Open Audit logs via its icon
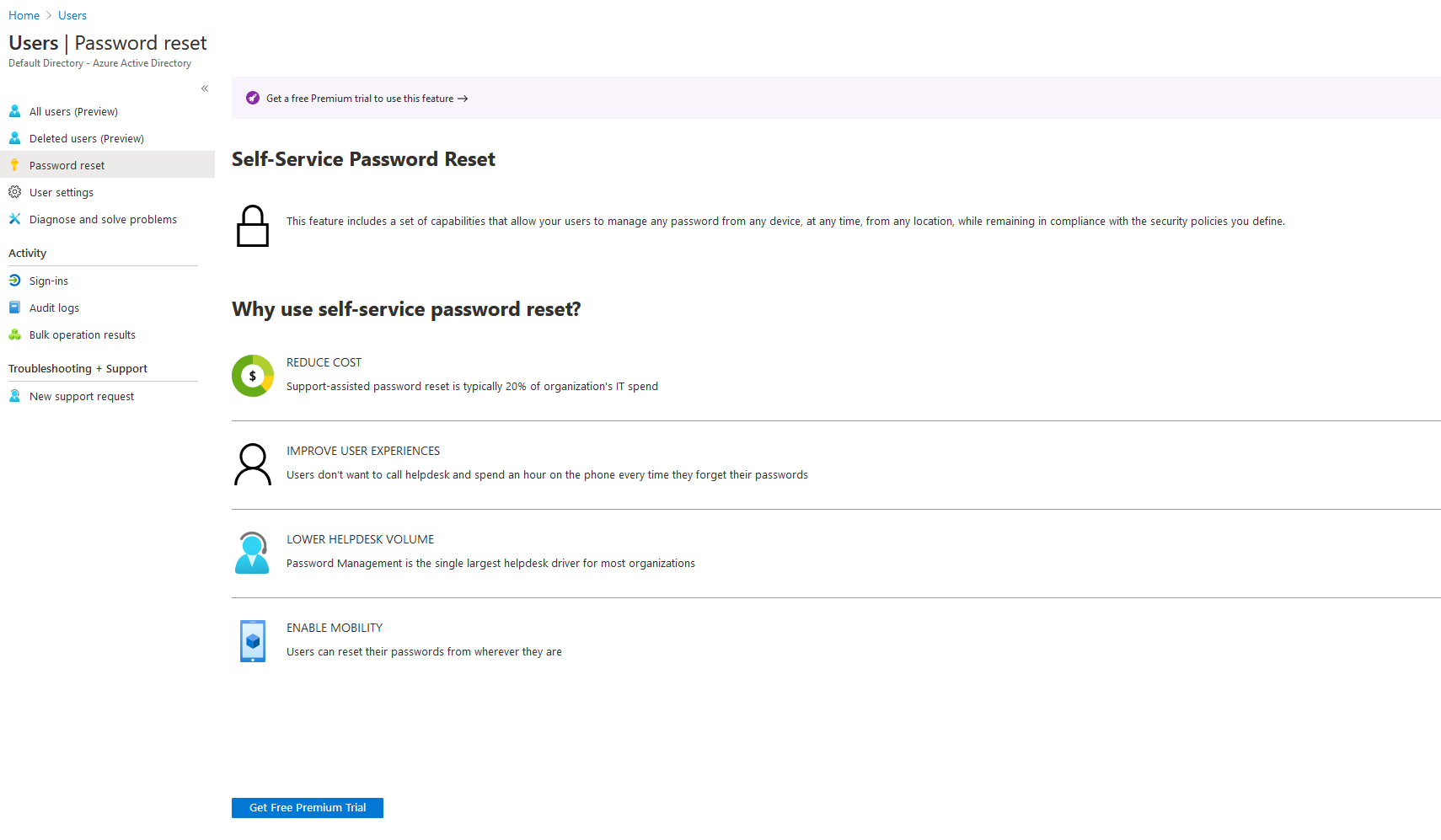This screenshot has width=1441, height=840. click(x=14, y=307)
